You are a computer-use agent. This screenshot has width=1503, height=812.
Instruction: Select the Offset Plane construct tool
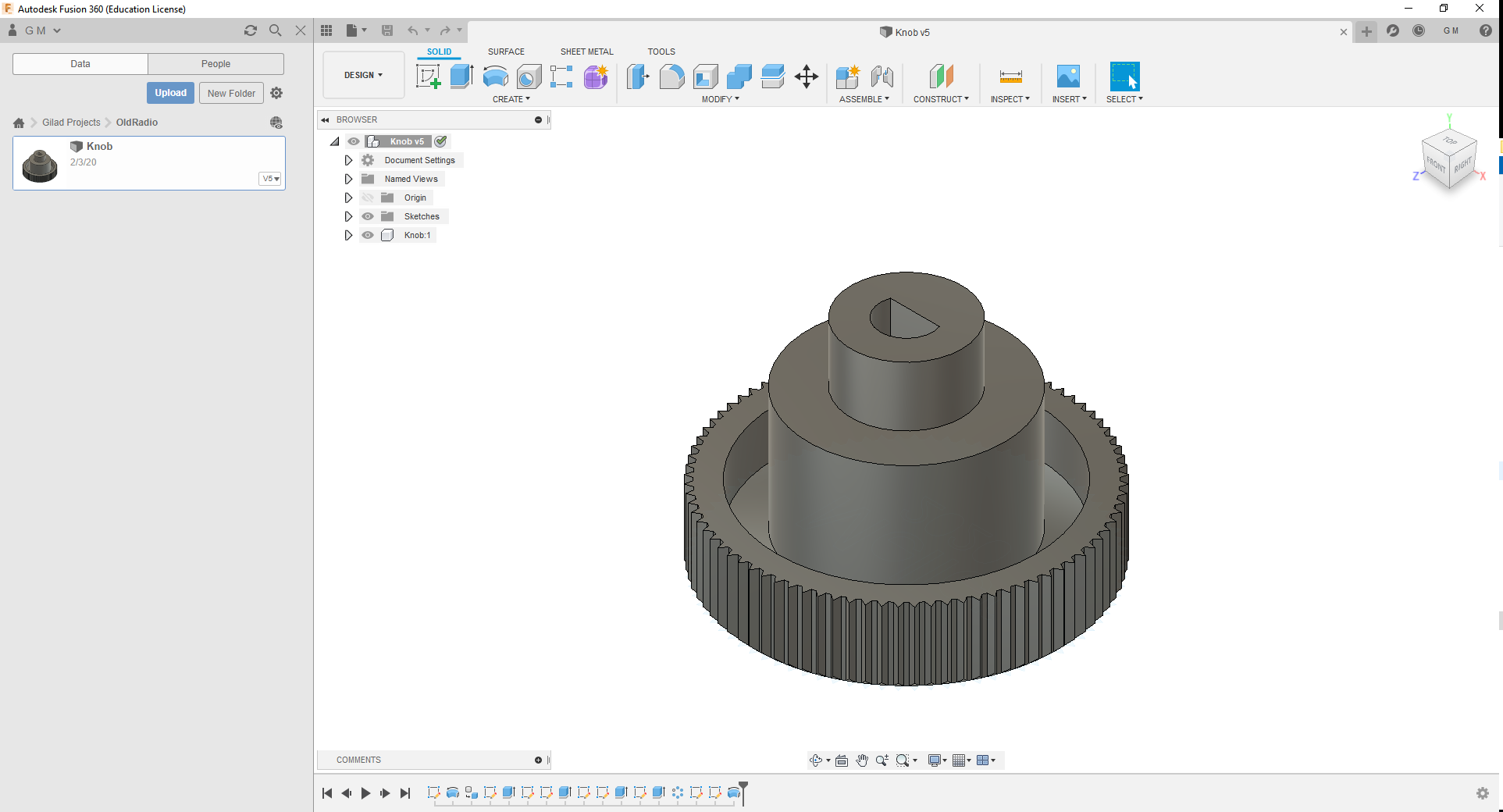point(942,77)
